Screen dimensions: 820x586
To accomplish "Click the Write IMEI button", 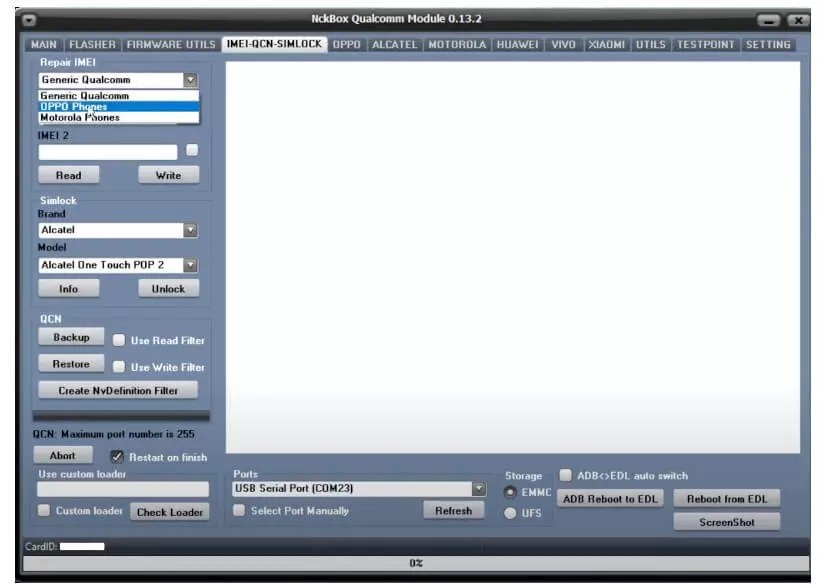I will pos(168,175).
